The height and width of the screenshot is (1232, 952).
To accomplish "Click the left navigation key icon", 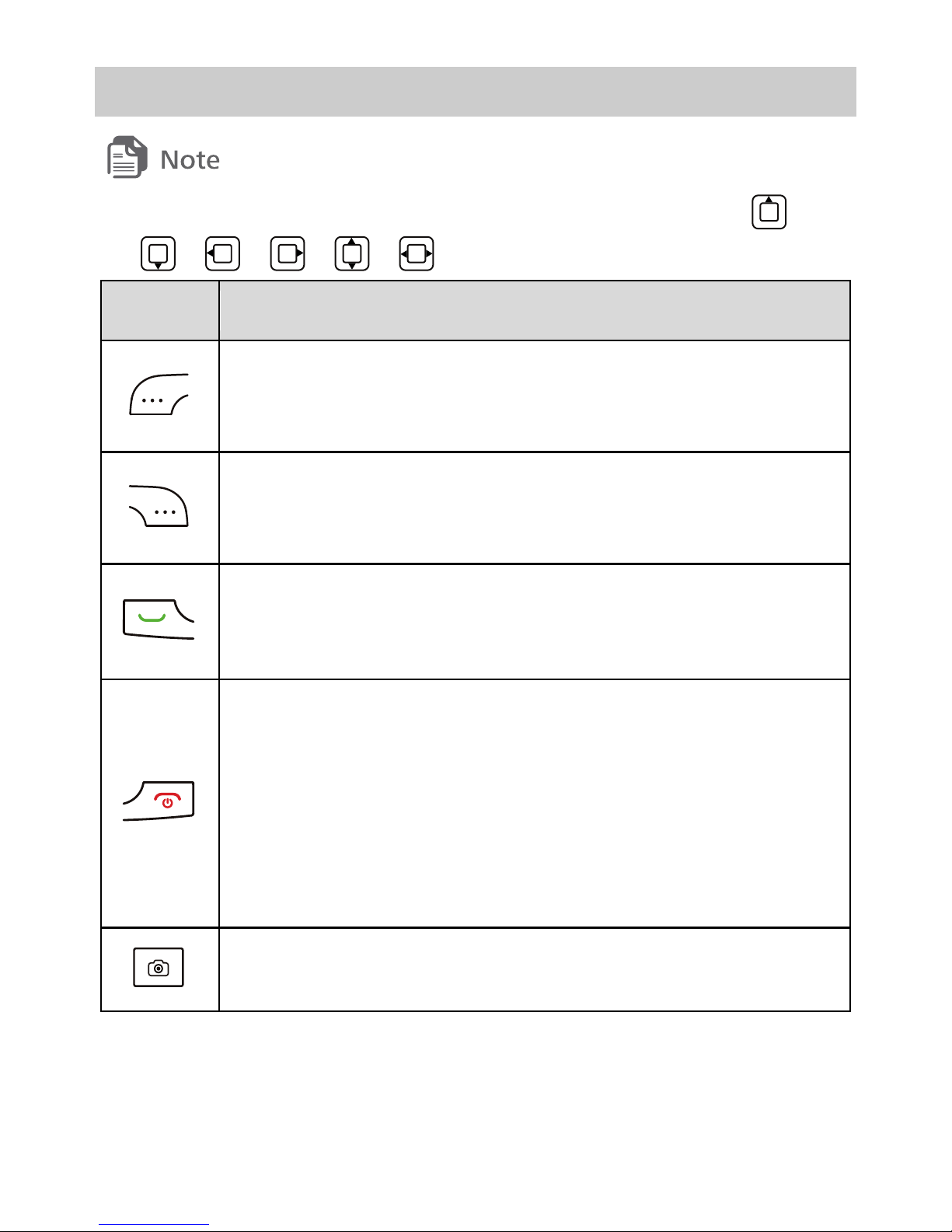I will (x=222, y=253).
